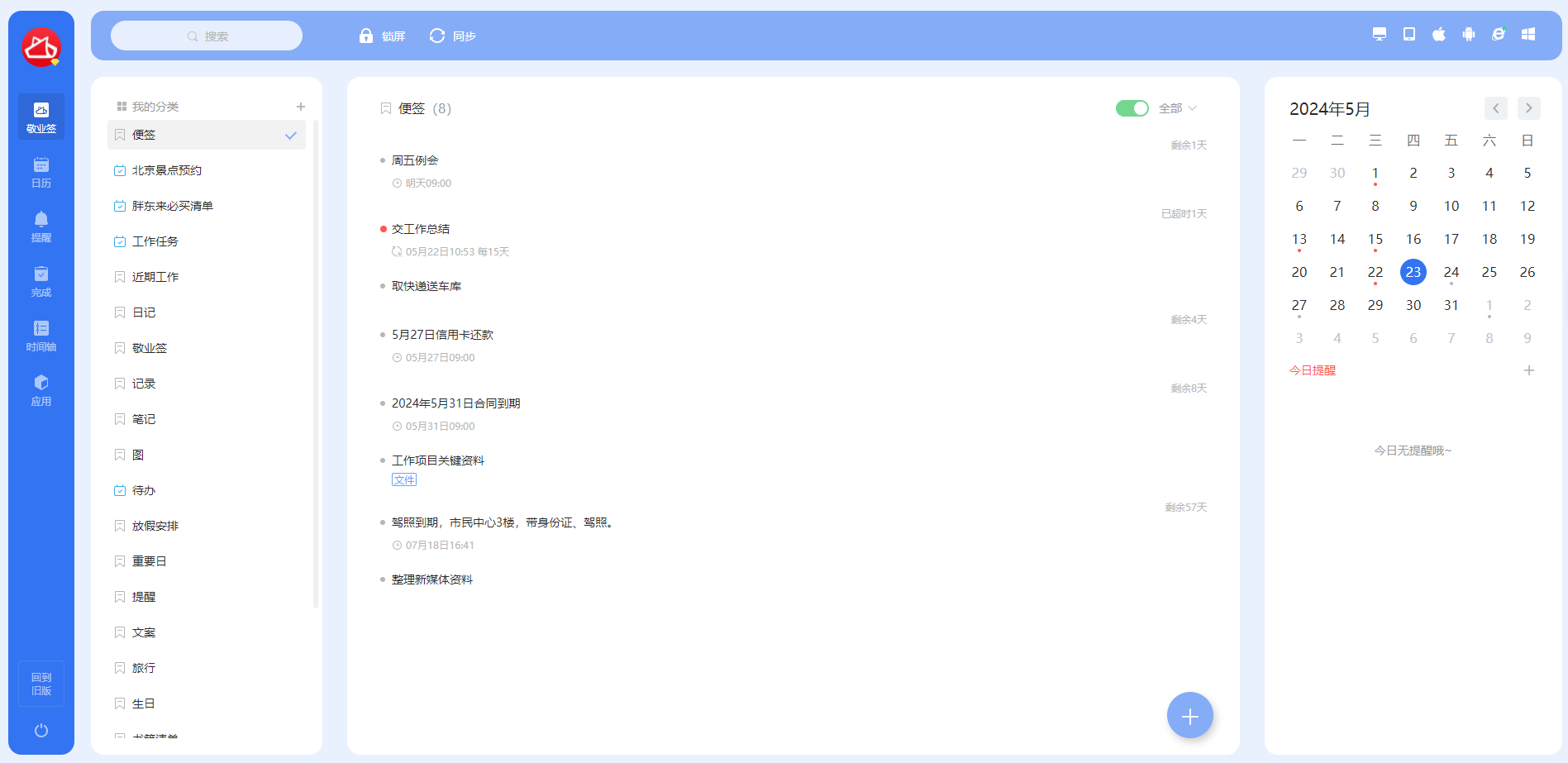Screen dimensions: 1568x763
Task: Click the category list scrollbar
Action: pyautogui.click(x=316, y=364)
